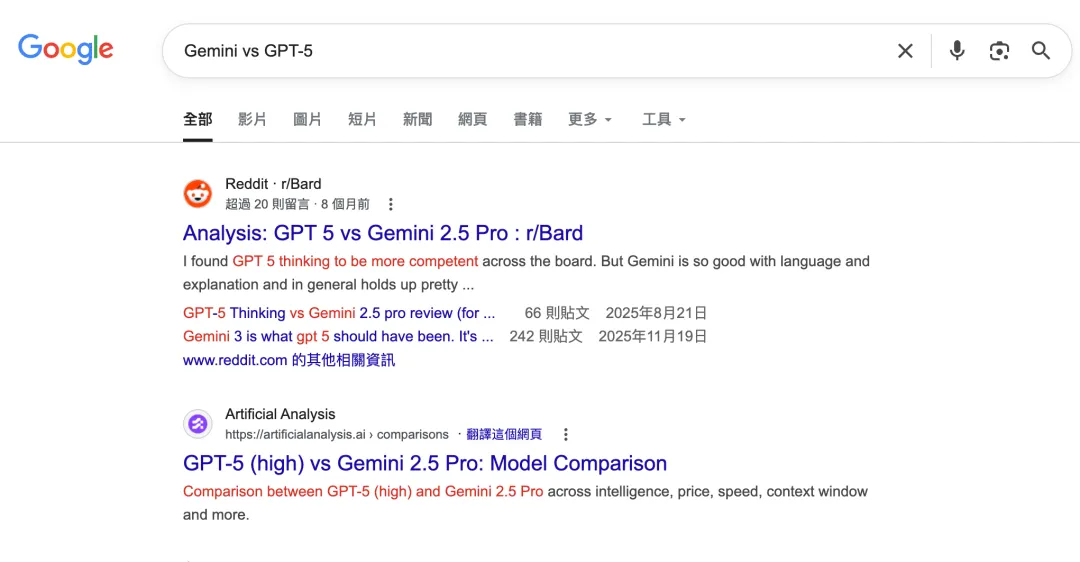The height and width of the screenshot is (562, 1080).
Task: Click the 242 則貼文 count
Action: [546, 336]
